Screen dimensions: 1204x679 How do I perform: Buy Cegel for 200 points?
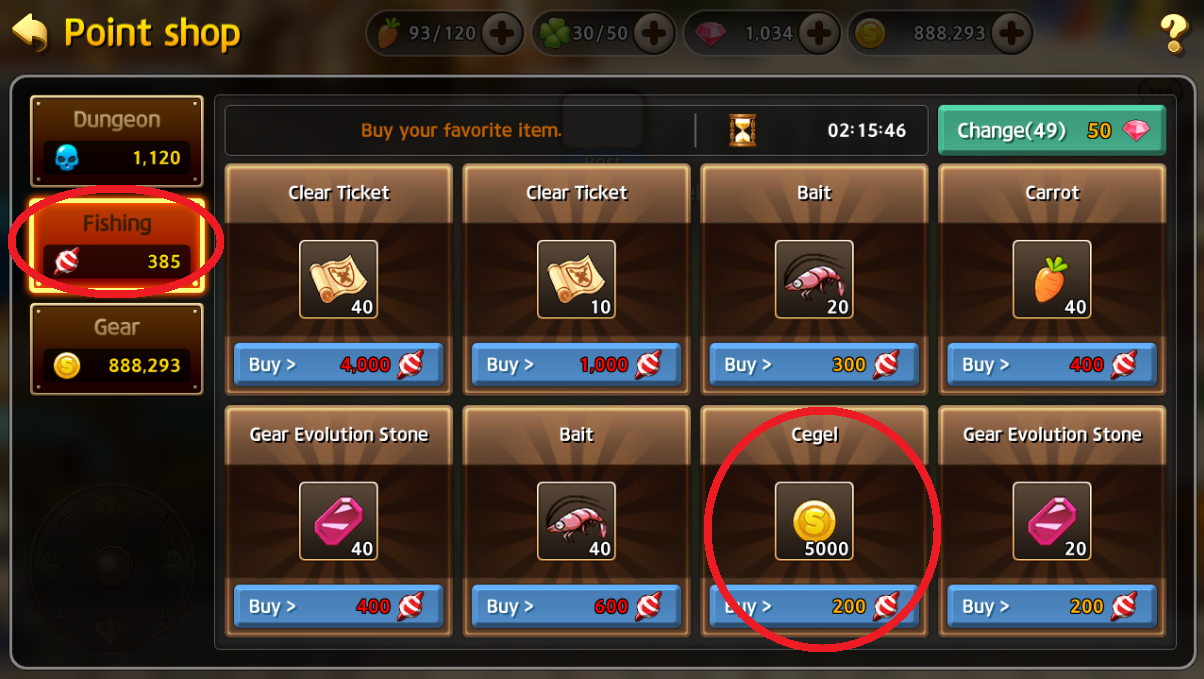[x=814, y=607]
